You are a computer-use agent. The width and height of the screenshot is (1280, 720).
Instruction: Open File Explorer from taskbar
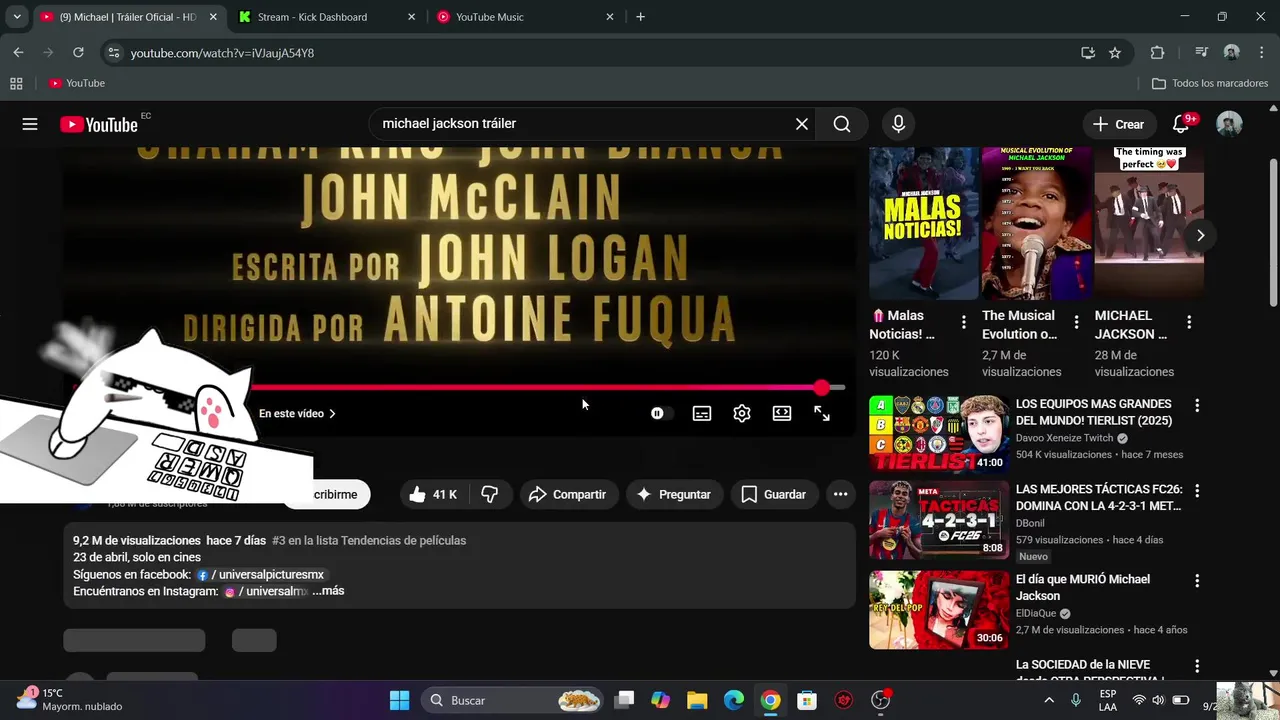point(697,700)
